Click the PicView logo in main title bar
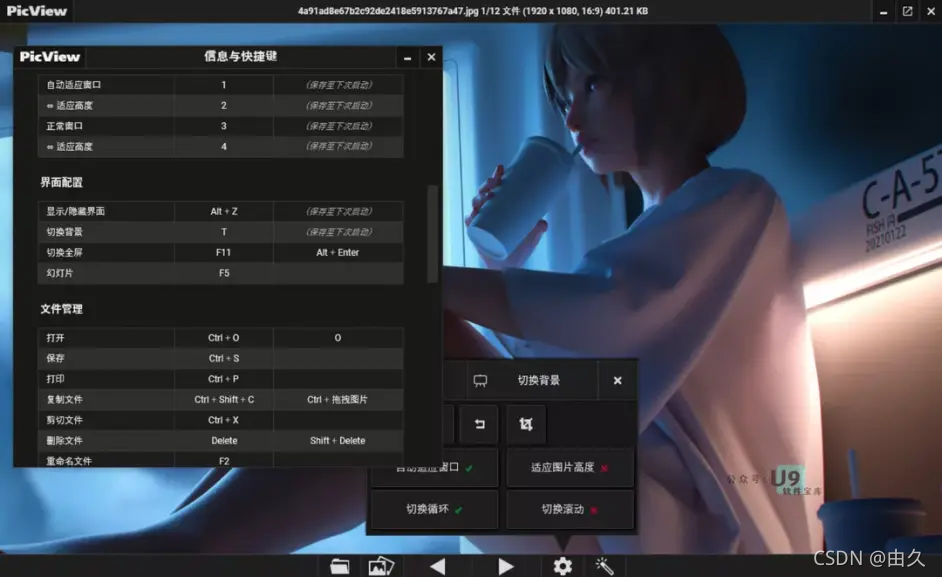 click(37, 11)
